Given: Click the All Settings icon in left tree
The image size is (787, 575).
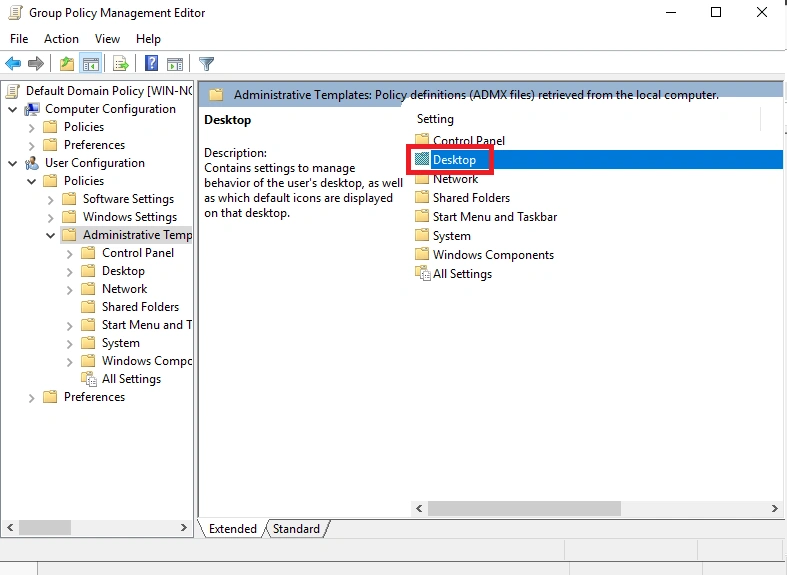Looking at the screenshot, I should (89, 379).
